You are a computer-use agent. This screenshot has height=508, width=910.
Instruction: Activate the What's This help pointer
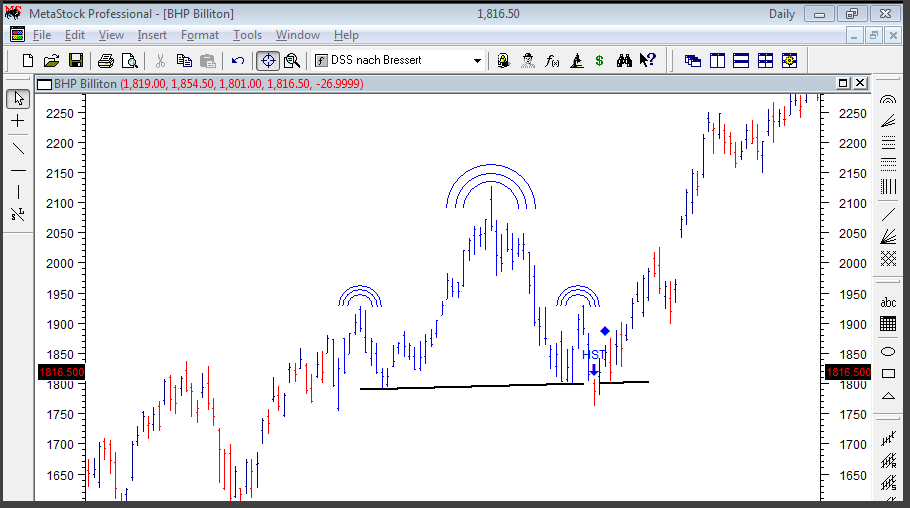click(x=648, y=60)
